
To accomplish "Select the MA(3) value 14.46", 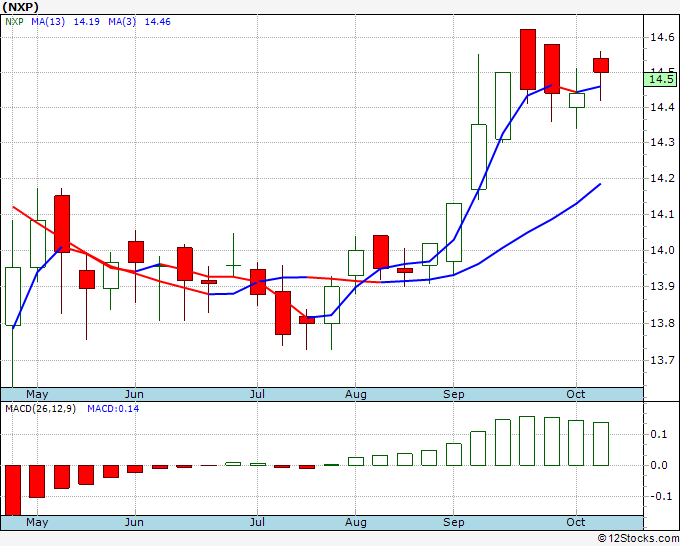I will click(x=157, y=22).
